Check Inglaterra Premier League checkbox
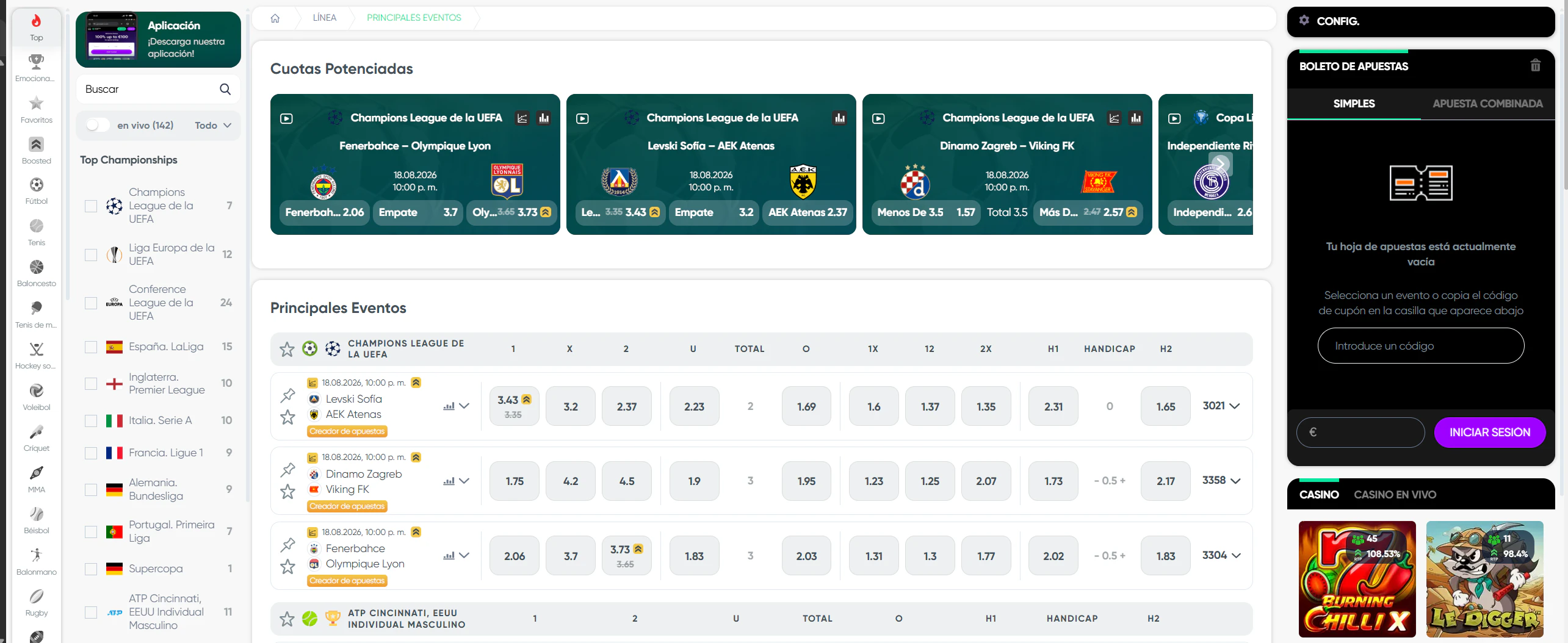This screenshot has width=1568, height=643. pos(91,384)
